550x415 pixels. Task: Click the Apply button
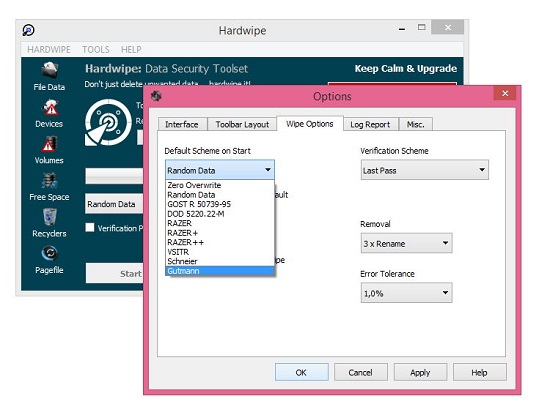420,372
